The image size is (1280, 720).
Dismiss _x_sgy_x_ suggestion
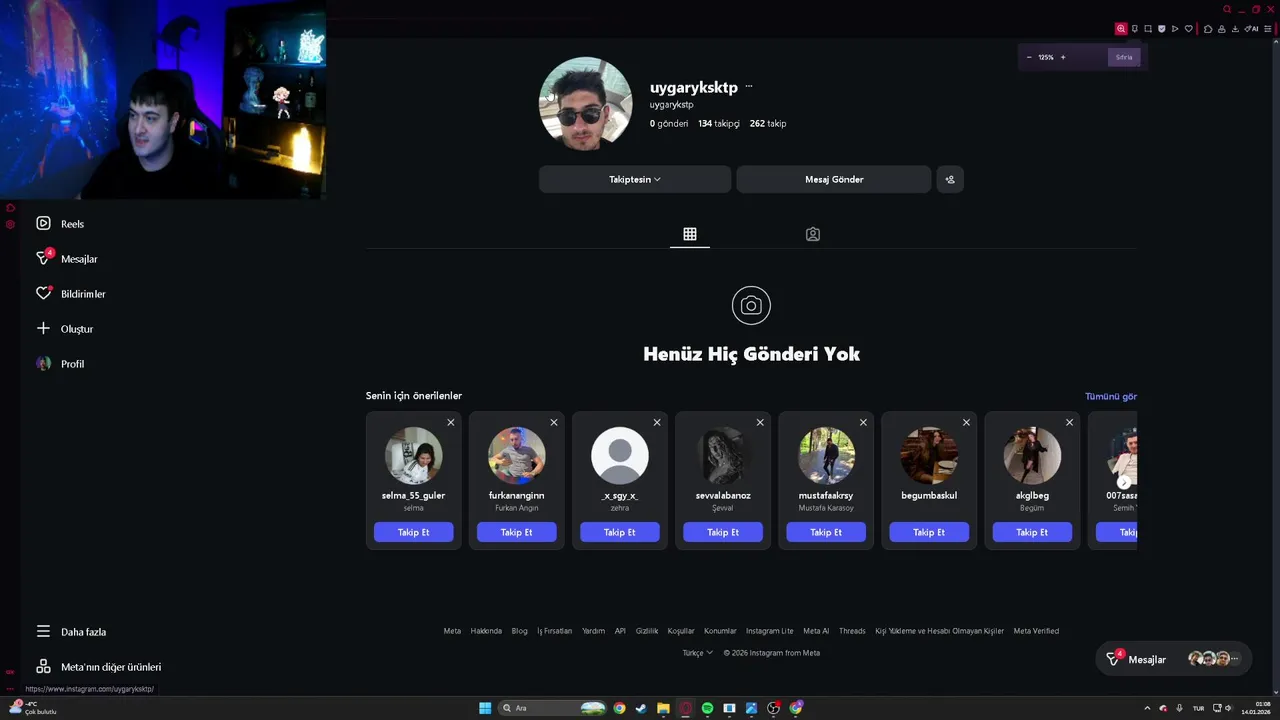pos(657,422)
